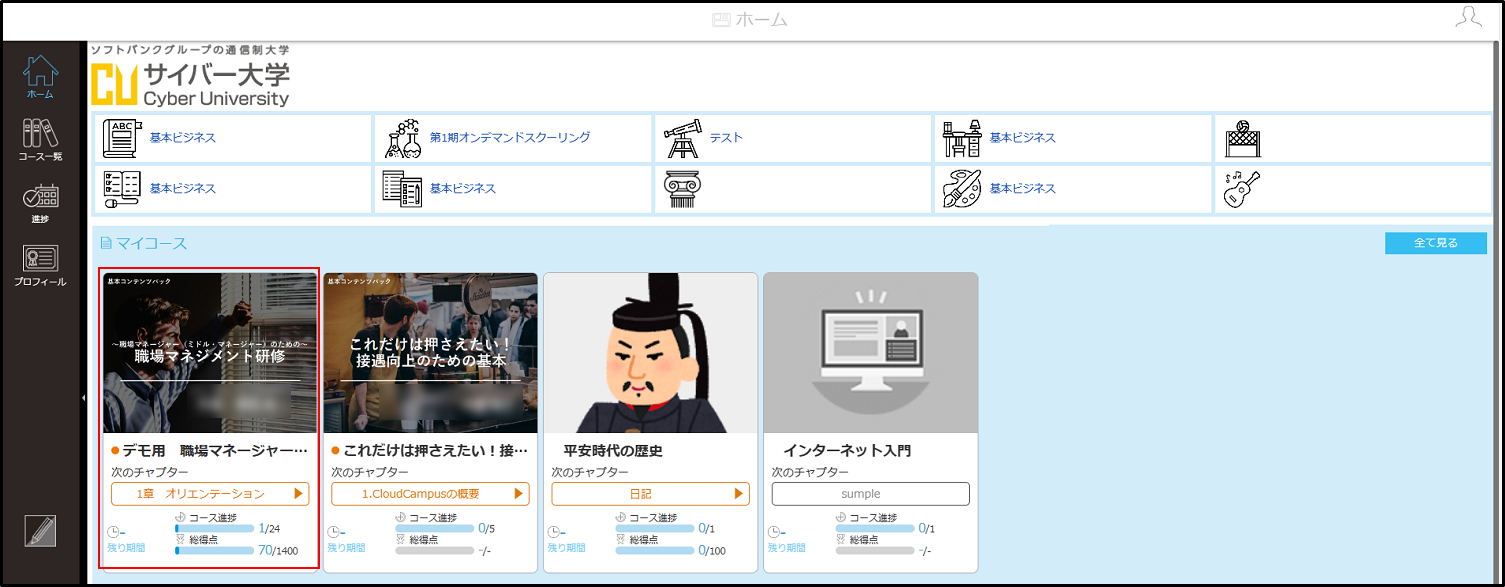Click the desk and chair category icon
The image size is (1505, 587).
tap(962, 138)
